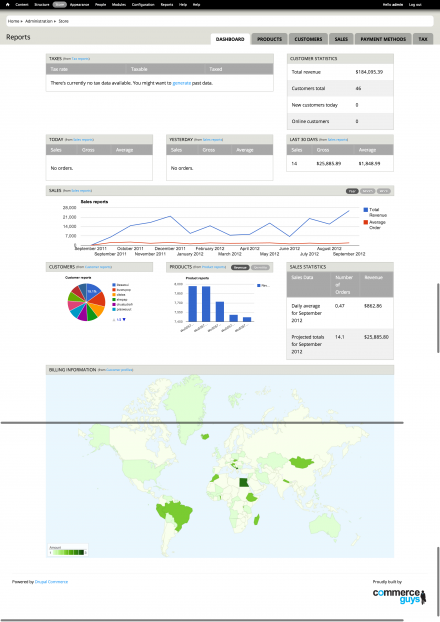440x622 pixels.
Task: Click the generate past tax data link
Action: point(182,83)
